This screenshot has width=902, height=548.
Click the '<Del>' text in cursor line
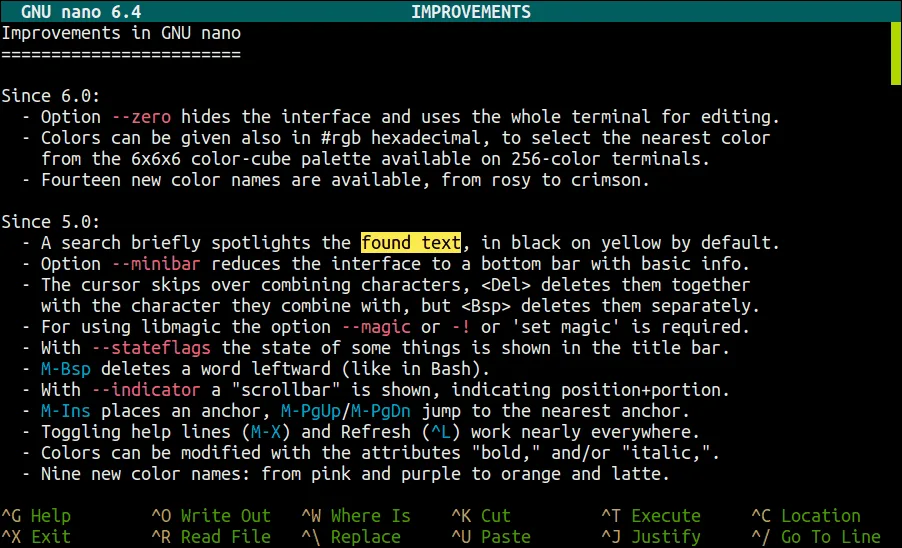coord(506,285)
